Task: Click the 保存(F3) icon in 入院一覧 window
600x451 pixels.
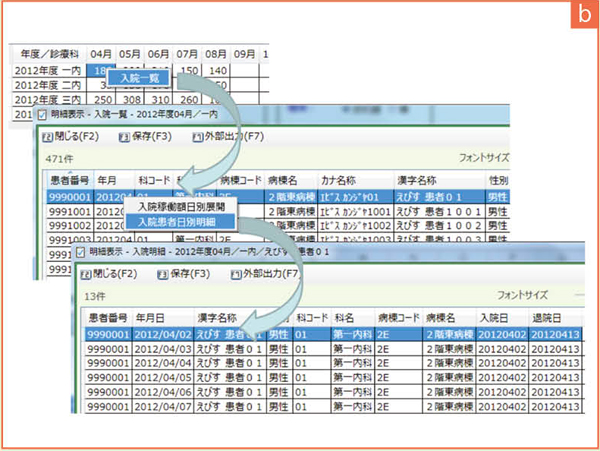Action: tap(124, 136)
